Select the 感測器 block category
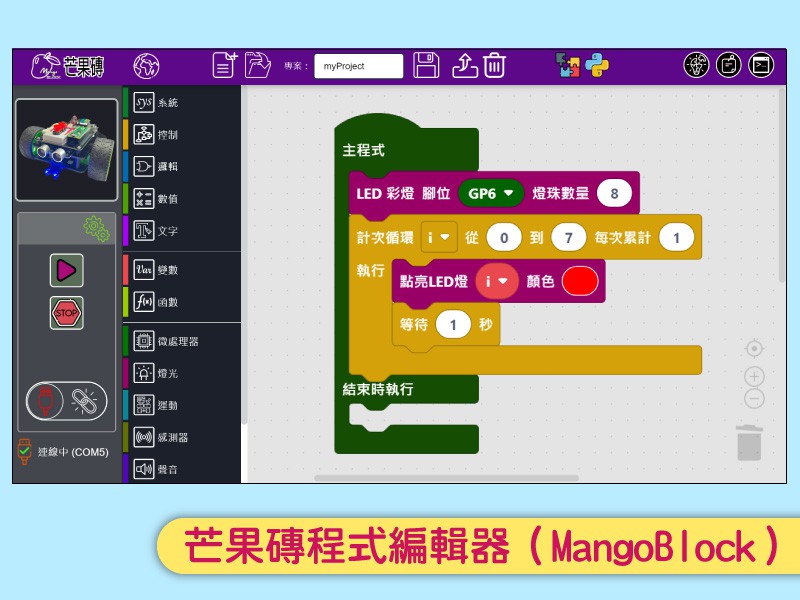Screen dimensions: 800x600 click(173, 437)
